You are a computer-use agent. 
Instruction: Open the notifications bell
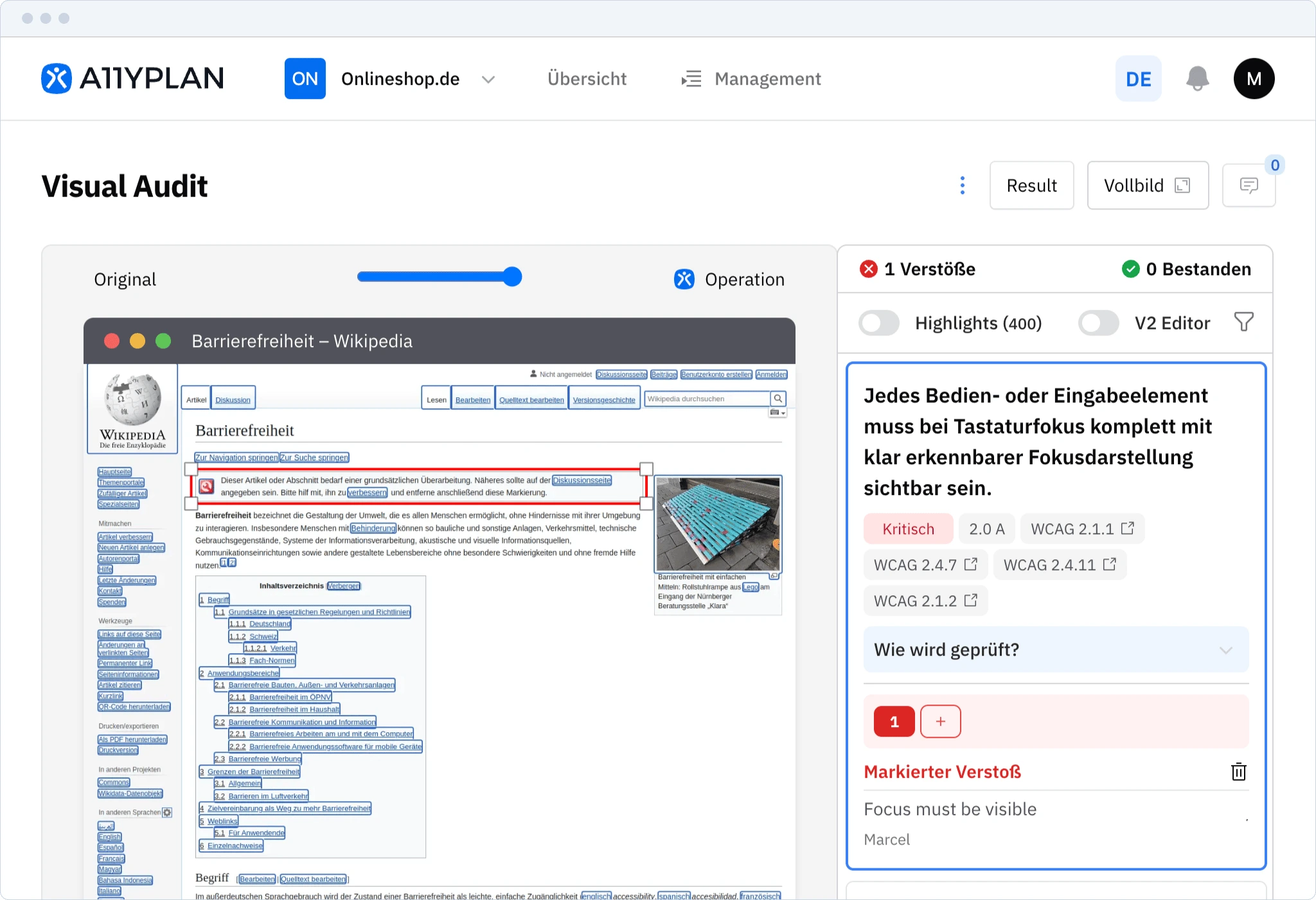tap(1196, 78)
